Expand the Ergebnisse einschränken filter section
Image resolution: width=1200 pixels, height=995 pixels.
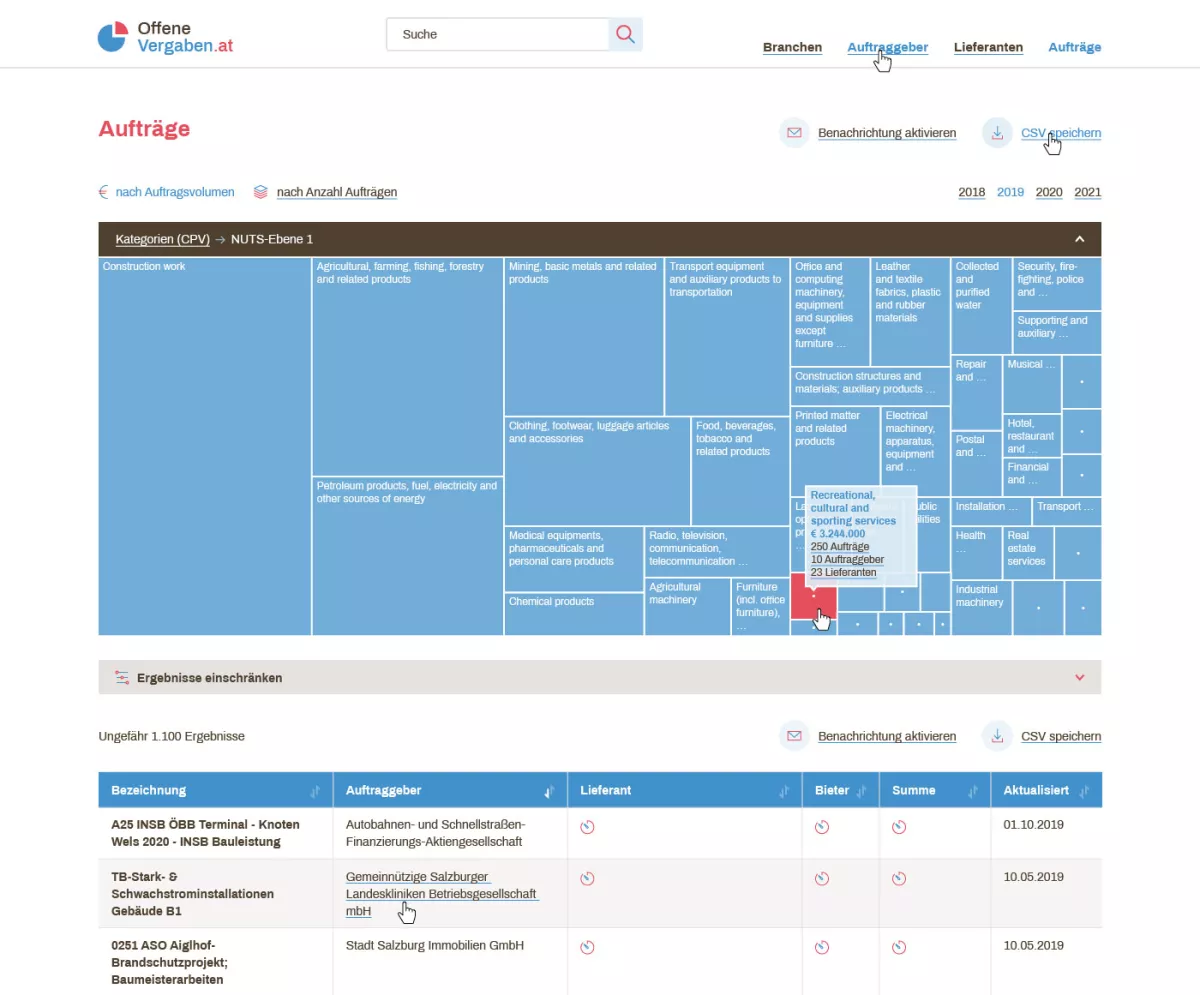coord(1079,677)
